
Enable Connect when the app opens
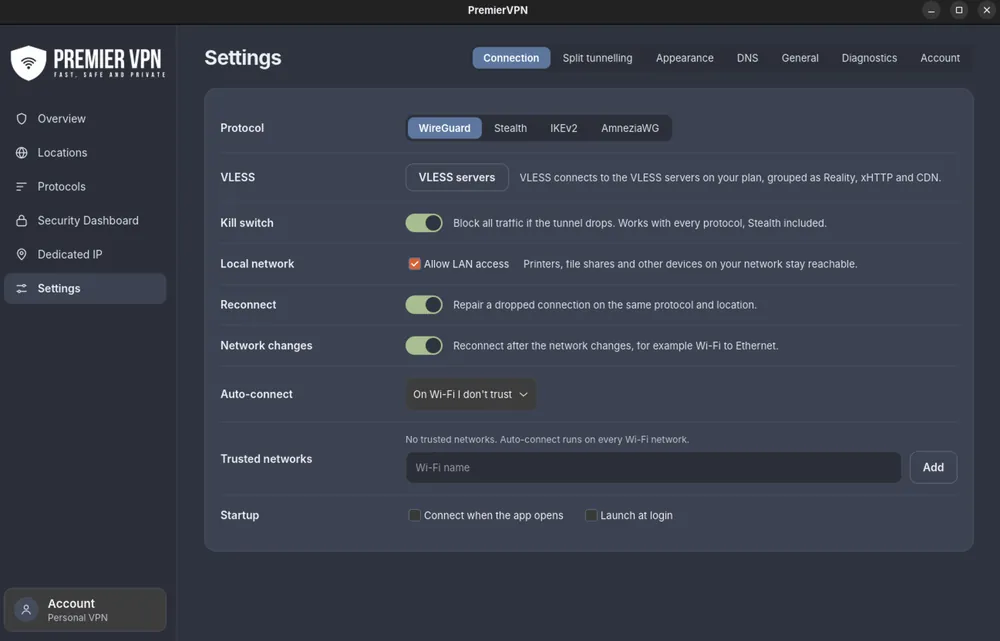coord(415,515)
